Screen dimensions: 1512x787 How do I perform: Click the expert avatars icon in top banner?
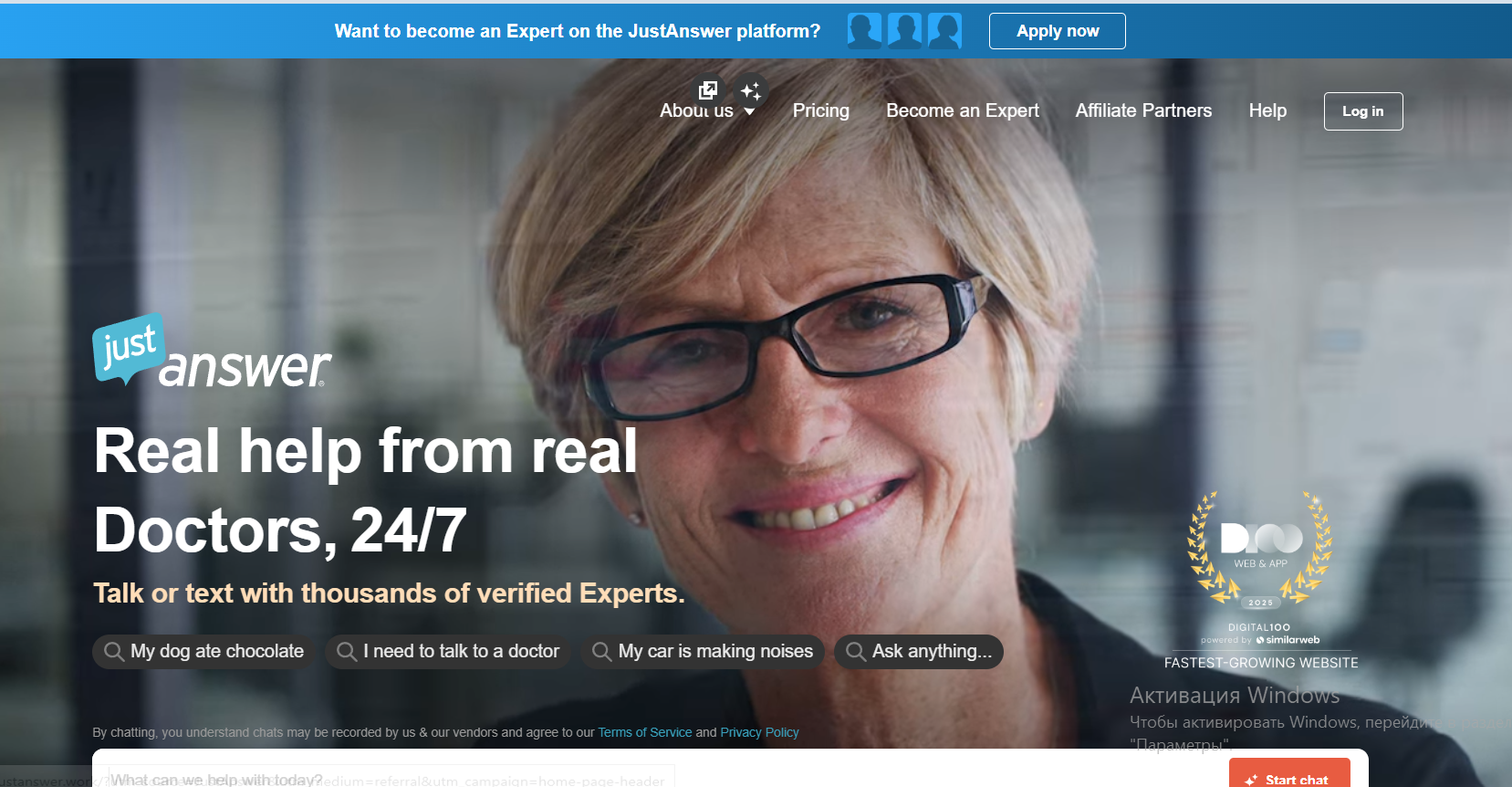click(903, 31)
